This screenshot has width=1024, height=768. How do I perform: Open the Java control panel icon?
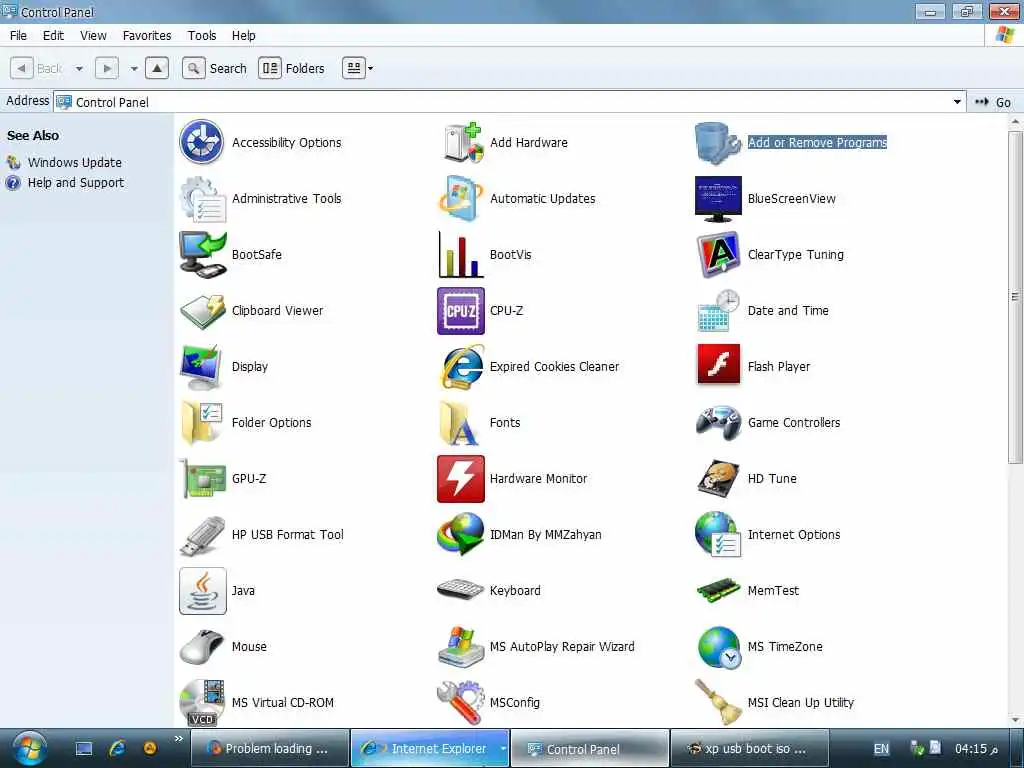pyautogui.click(x=202, y=590)
